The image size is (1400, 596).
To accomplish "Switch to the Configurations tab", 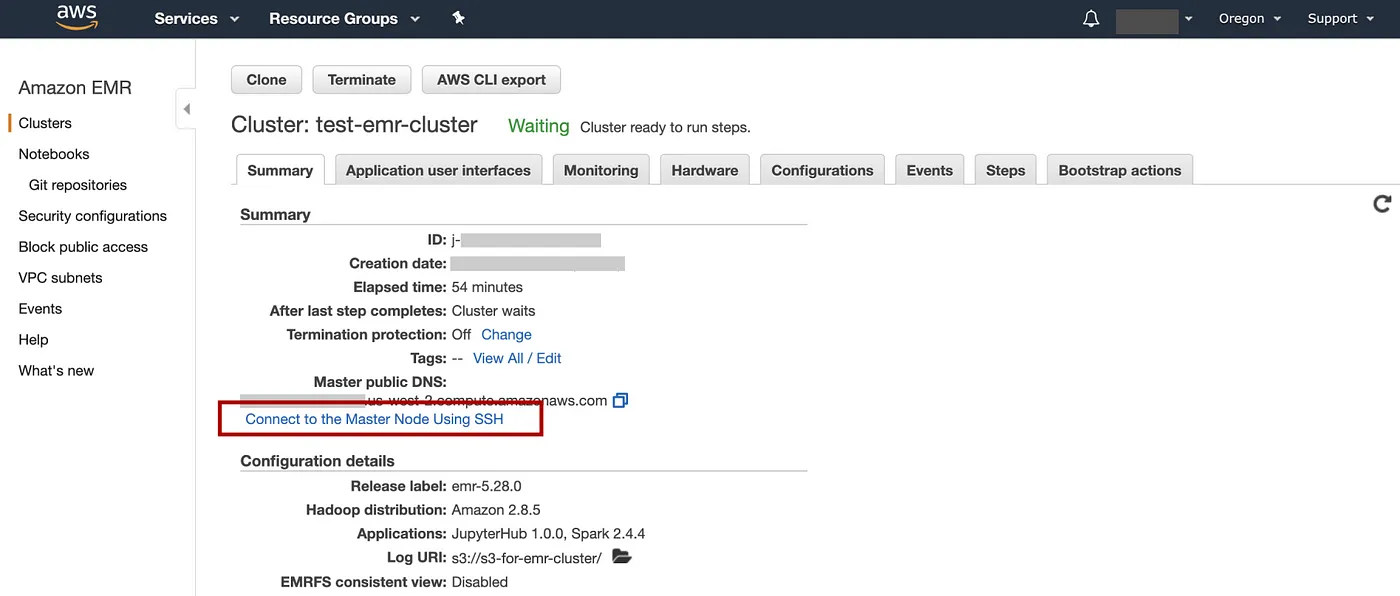I will click(822, 170).
